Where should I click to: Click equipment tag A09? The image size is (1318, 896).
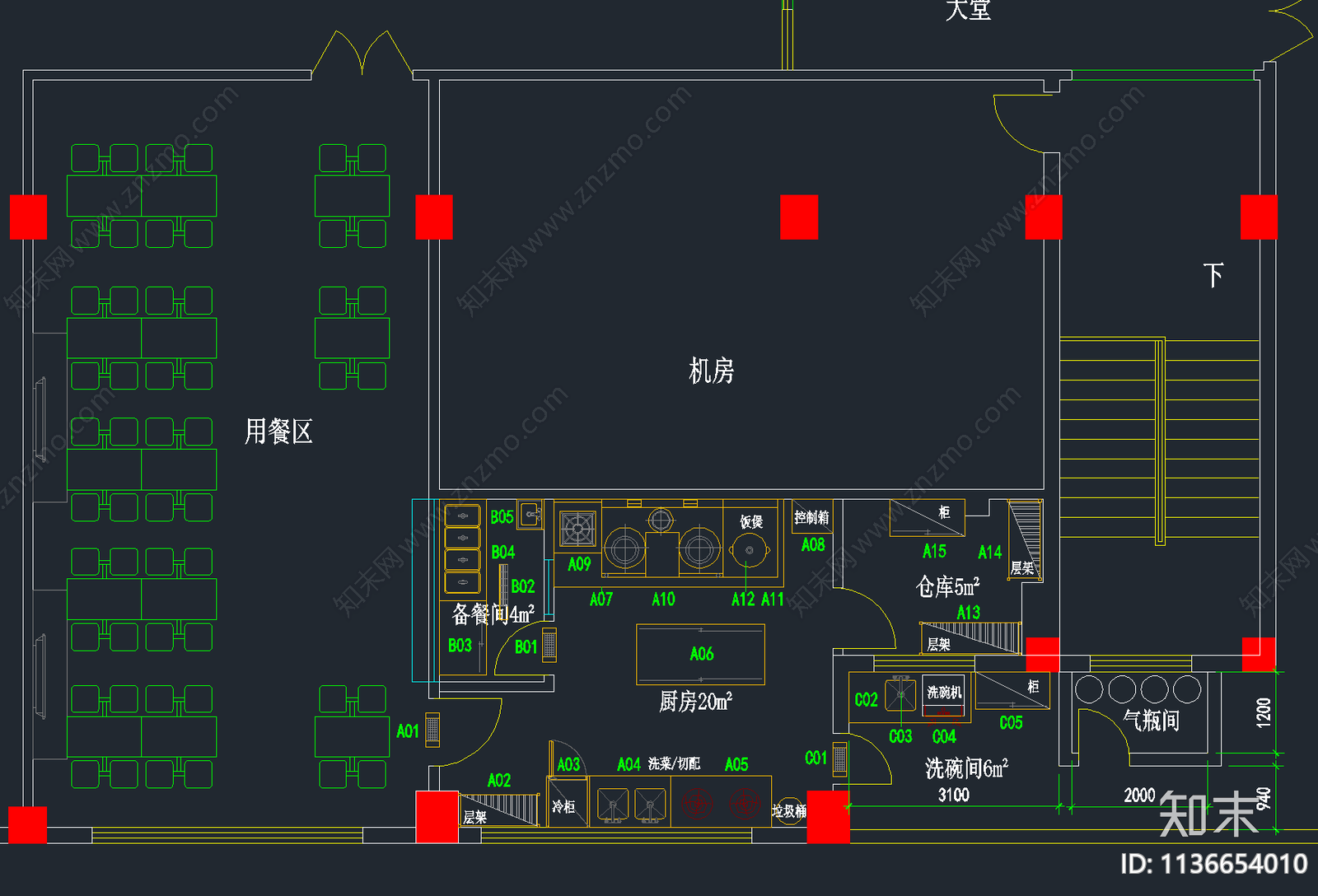pos(579,564)
